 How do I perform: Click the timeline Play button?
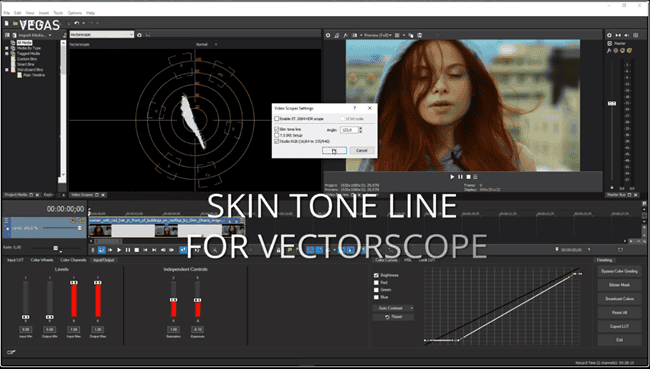click(119, 250)
